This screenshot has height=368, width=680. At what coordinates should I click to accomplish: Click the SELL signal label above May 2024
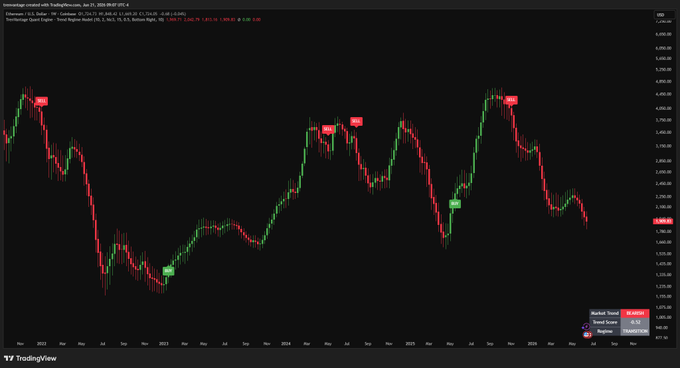coord(328,129)
